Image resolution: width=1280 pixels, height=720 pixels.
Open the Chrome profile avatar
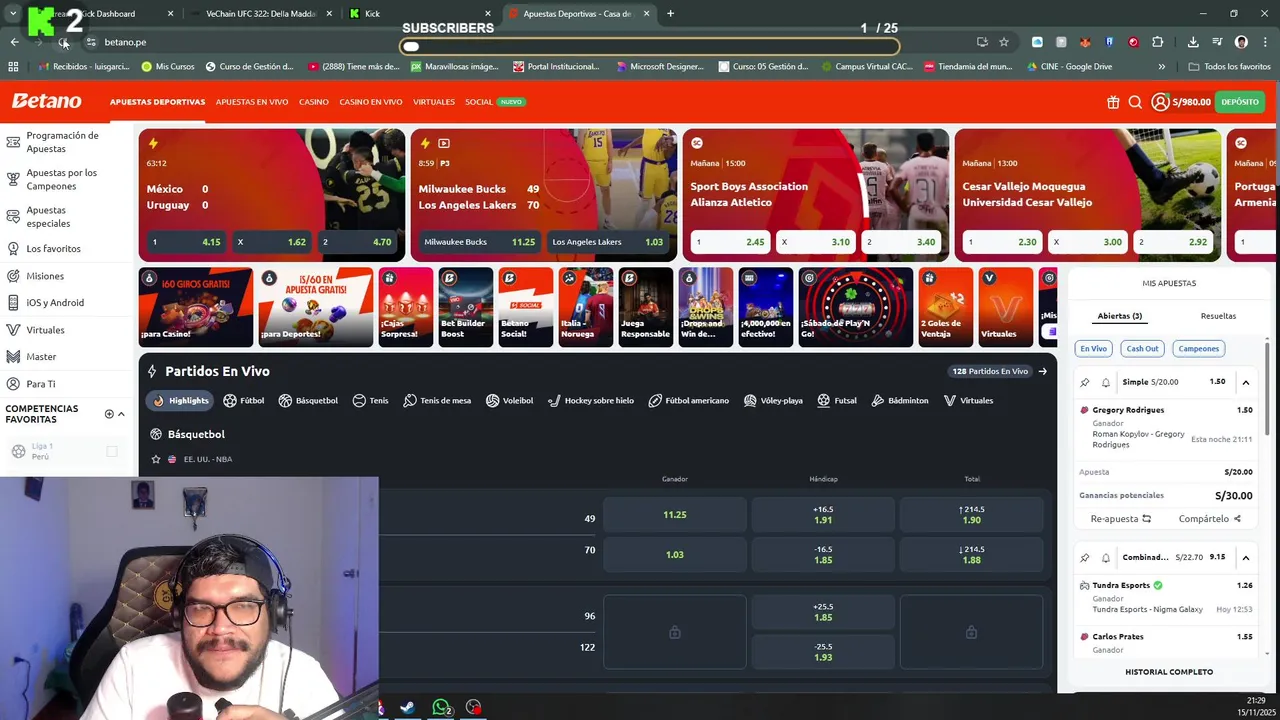[1241, 42]
